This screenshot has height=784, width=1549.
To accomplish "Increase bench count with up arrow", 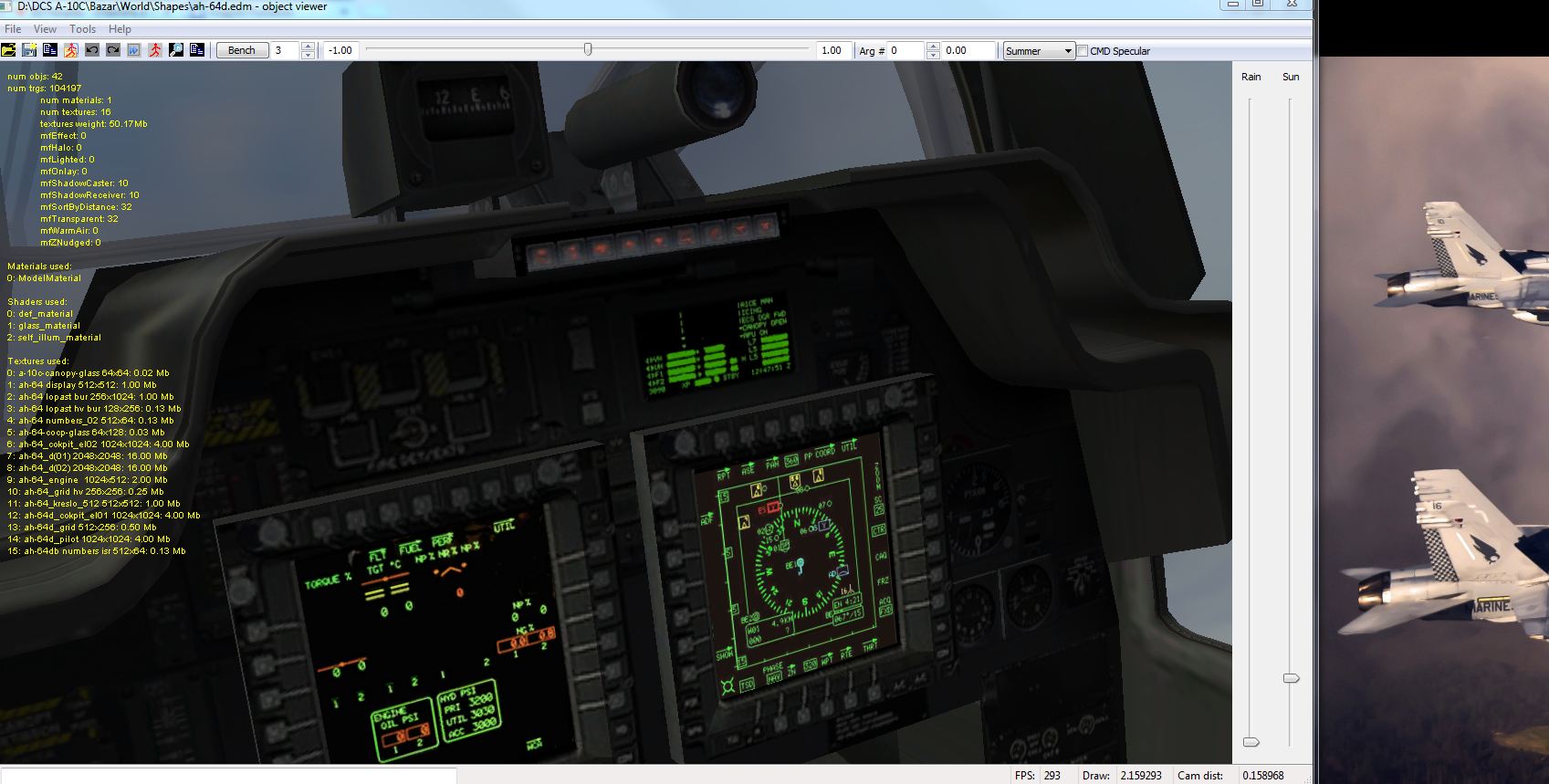I will (309, 47).
